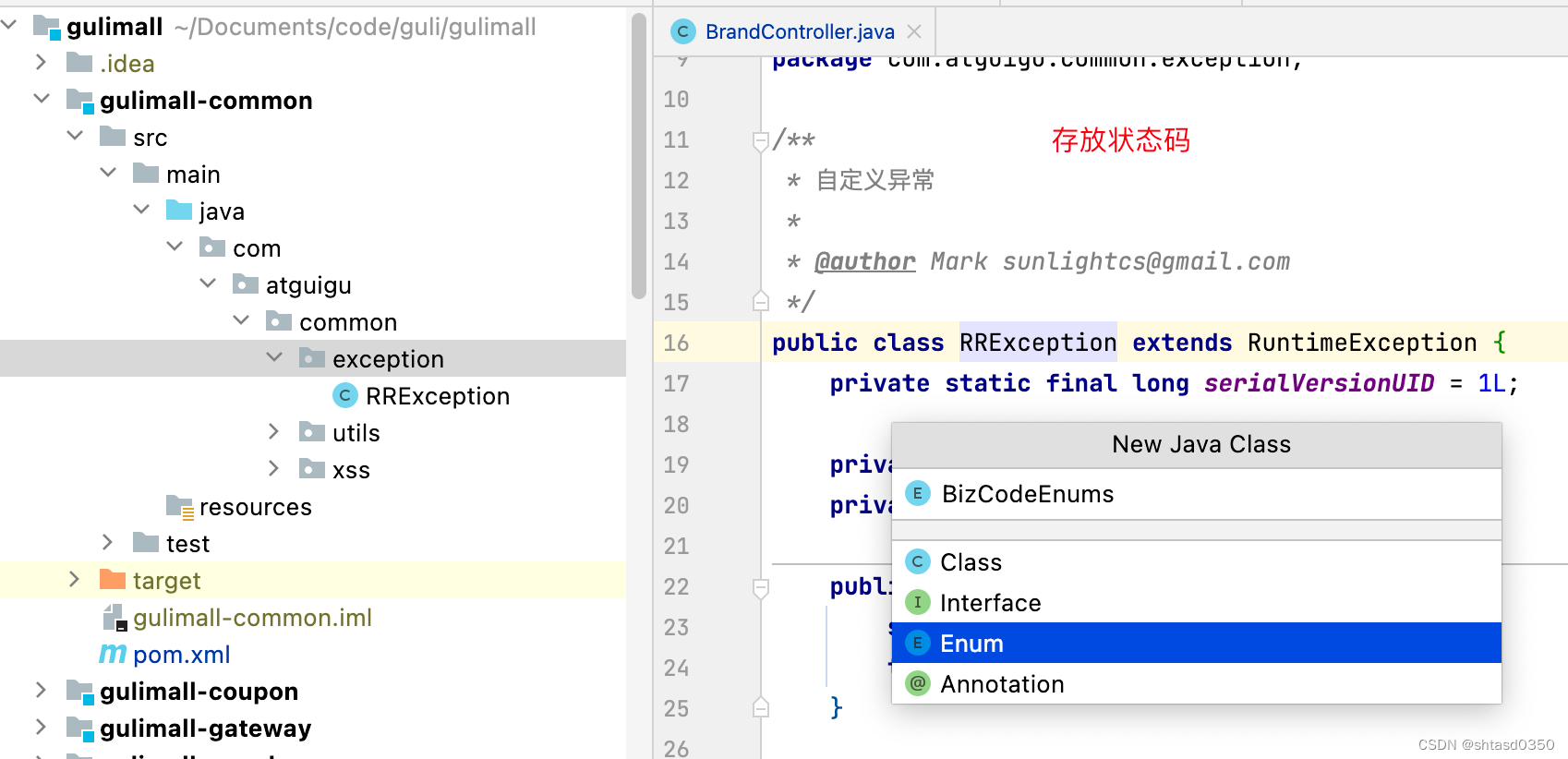
Task: Collapse the gulimall root project node
Action: click(9, 25)
